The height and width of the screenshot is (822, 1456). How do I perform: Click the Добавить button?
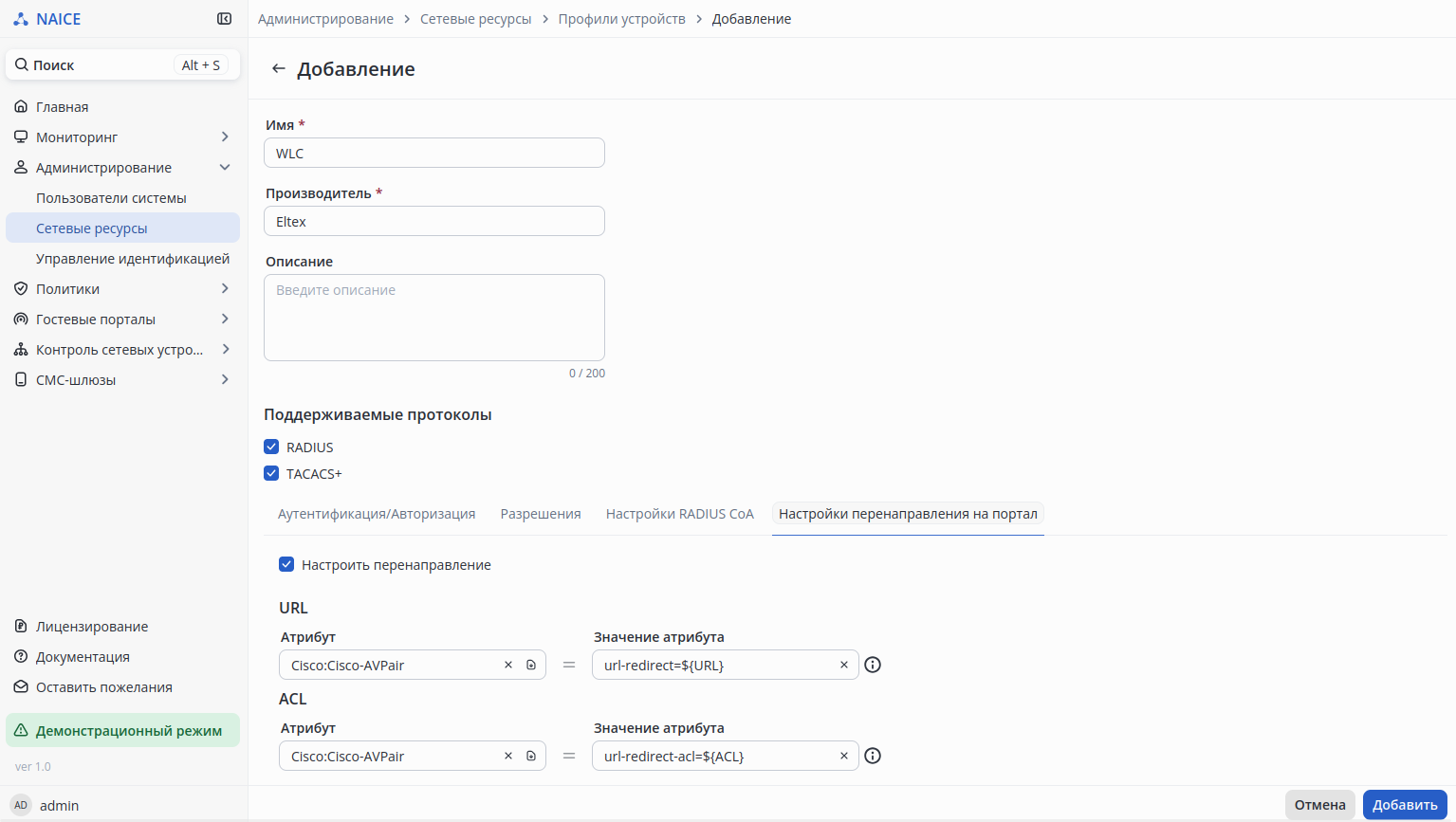pos(1404,805)
